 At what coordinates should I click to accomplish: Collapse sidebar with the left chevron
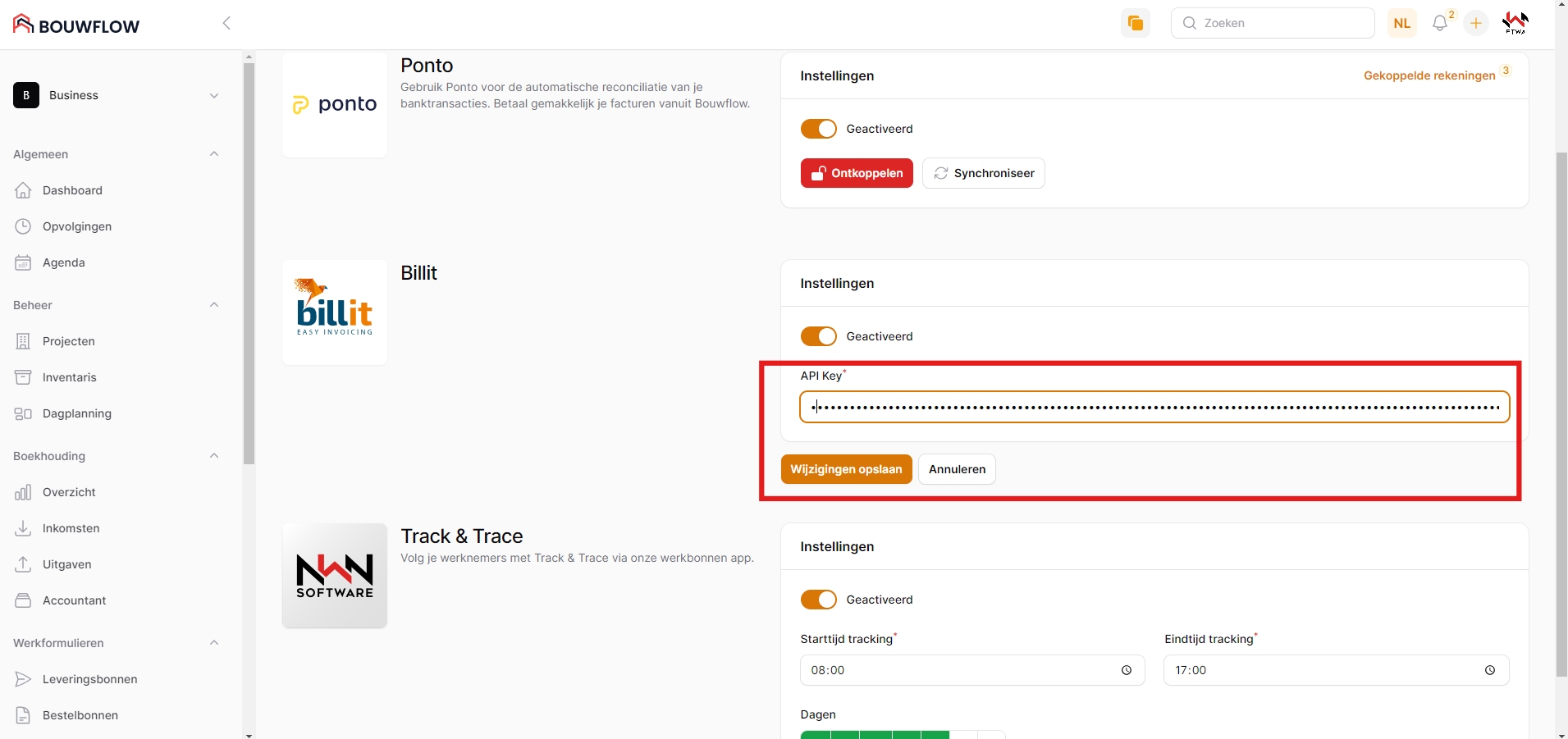(x=226, y=24)
